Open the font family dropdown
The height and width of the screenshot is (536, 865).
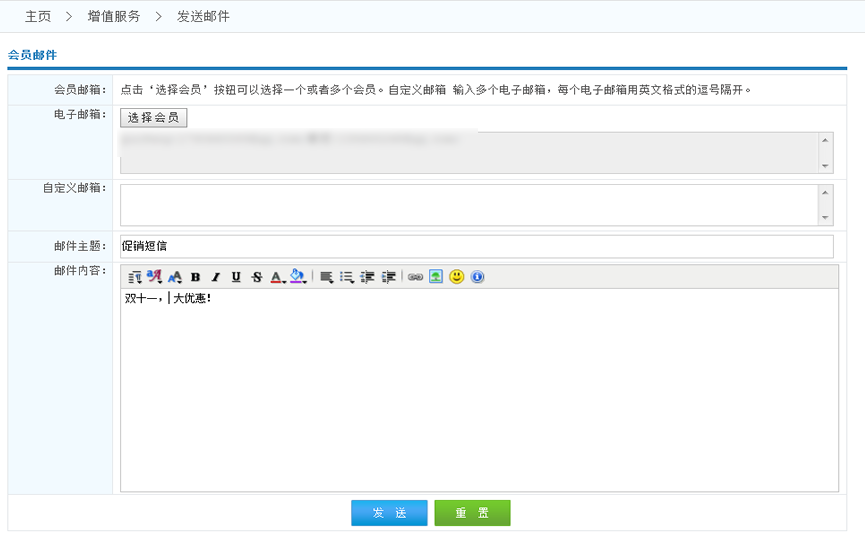154,277
